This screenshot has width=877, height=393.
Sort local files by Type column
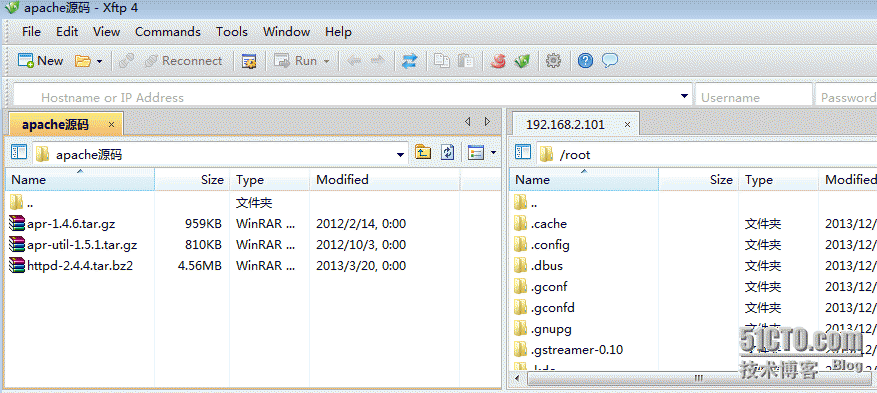click(270, 179)
